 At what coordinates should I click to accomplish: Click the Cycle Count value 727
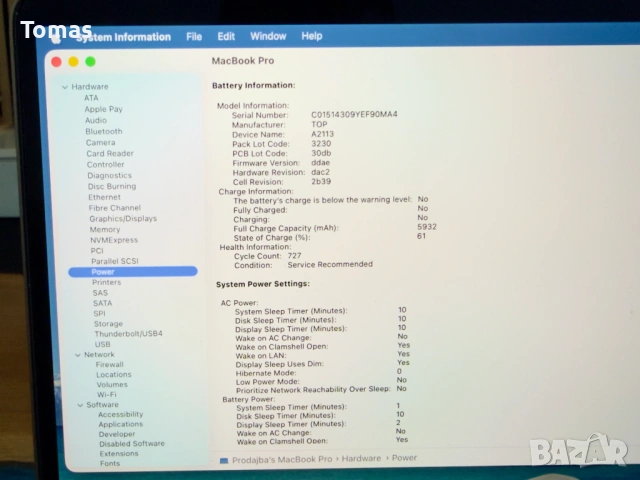[x=294, y=256]
